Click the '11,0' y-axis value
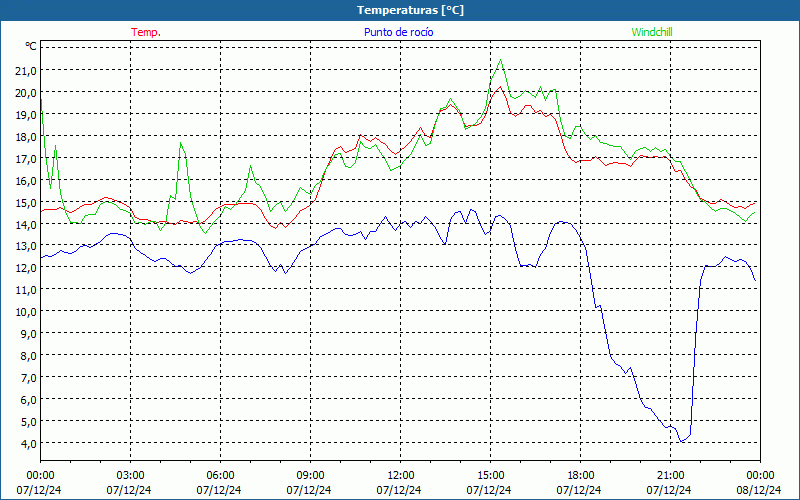Viewport: 800px width, 500px height. [26, 290]
